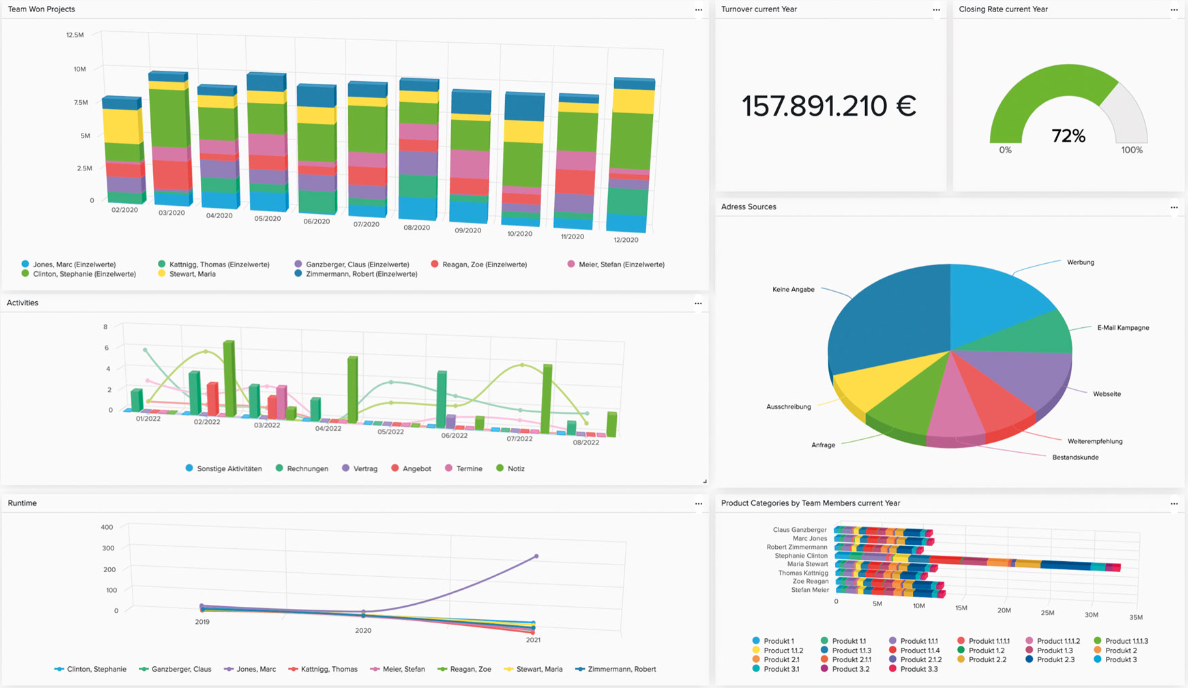
Task: Click the Activities widget resize corner handle
Action: pos(705,481)
